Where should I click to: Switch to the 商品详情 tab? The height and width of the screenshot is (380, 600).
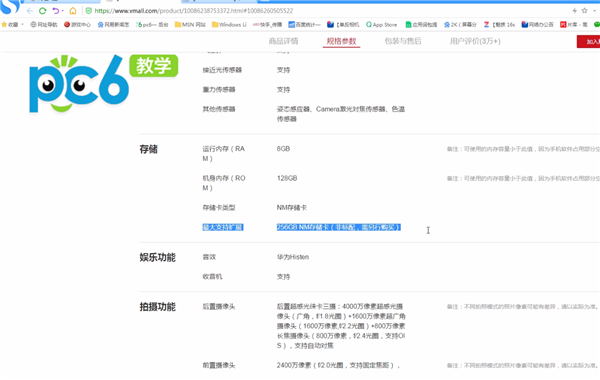click(284, 41)
